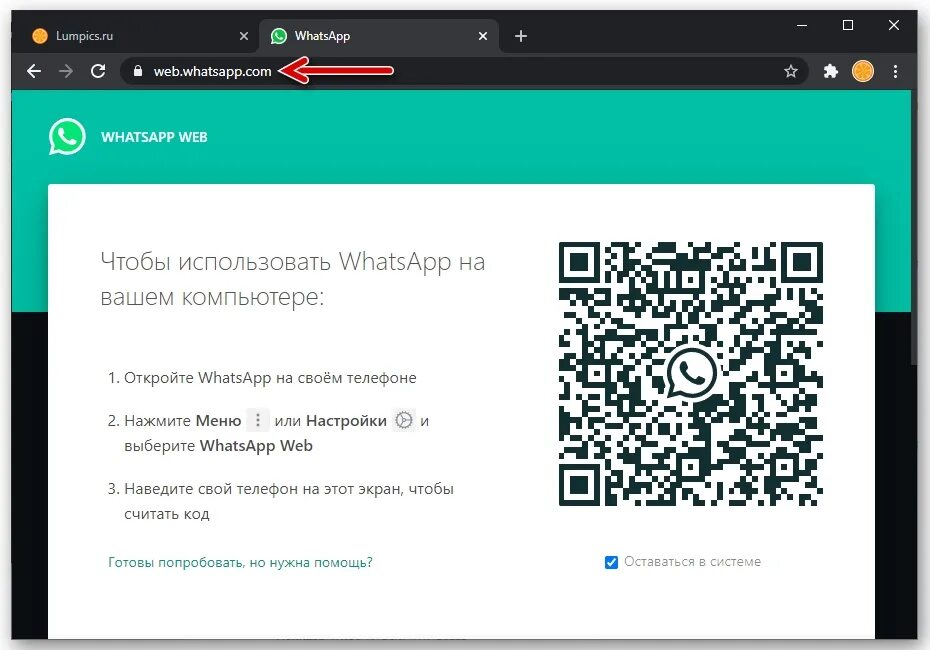Image resolution: width=930 pixels, height=650 pixels.
Task: Reload the WhatsApp Web page
Action: pyautogui.click(x=98, y=71)
